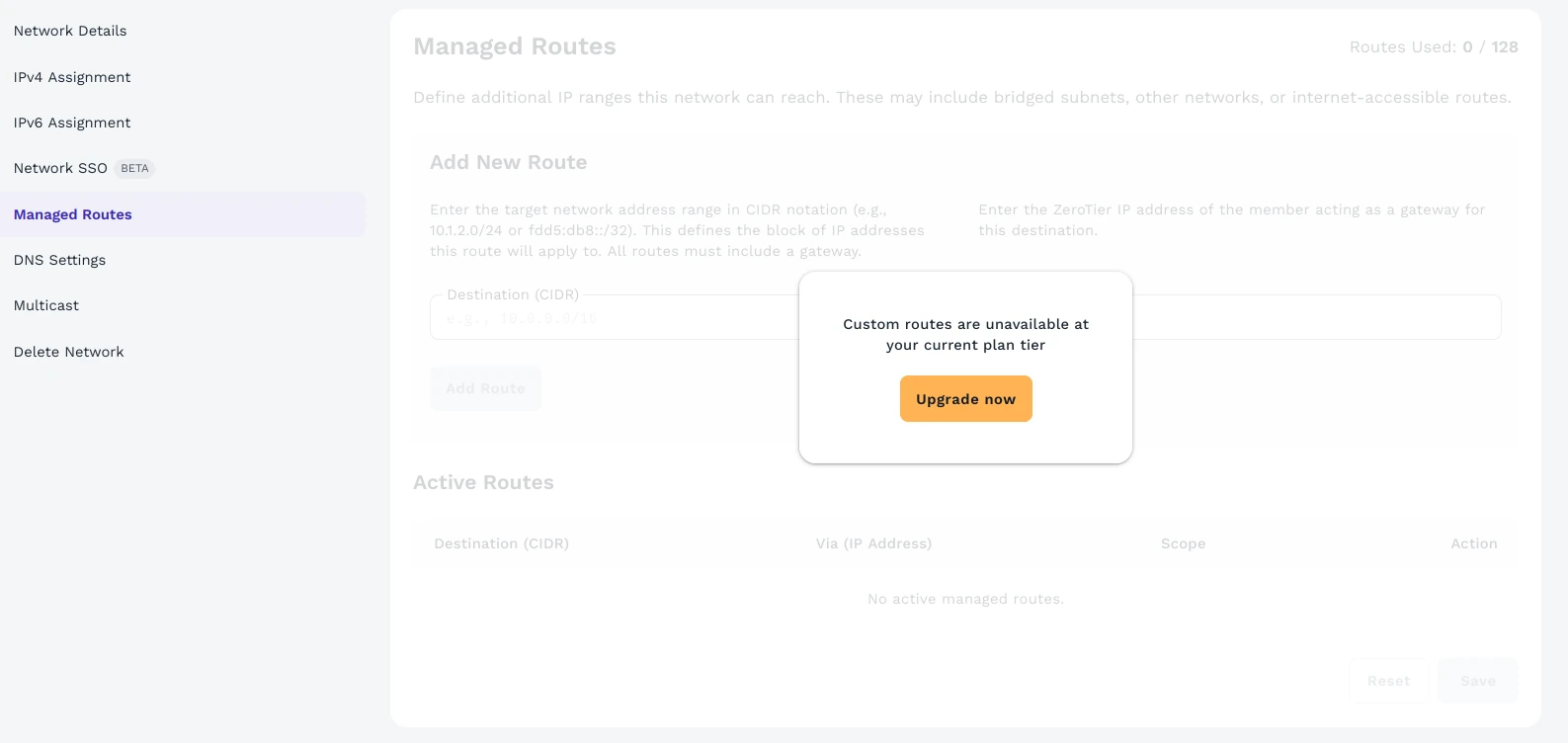Click the BETA badge next to Network SSO
The height and width of the screenshot is (743, 1568).
coord(134,168)
